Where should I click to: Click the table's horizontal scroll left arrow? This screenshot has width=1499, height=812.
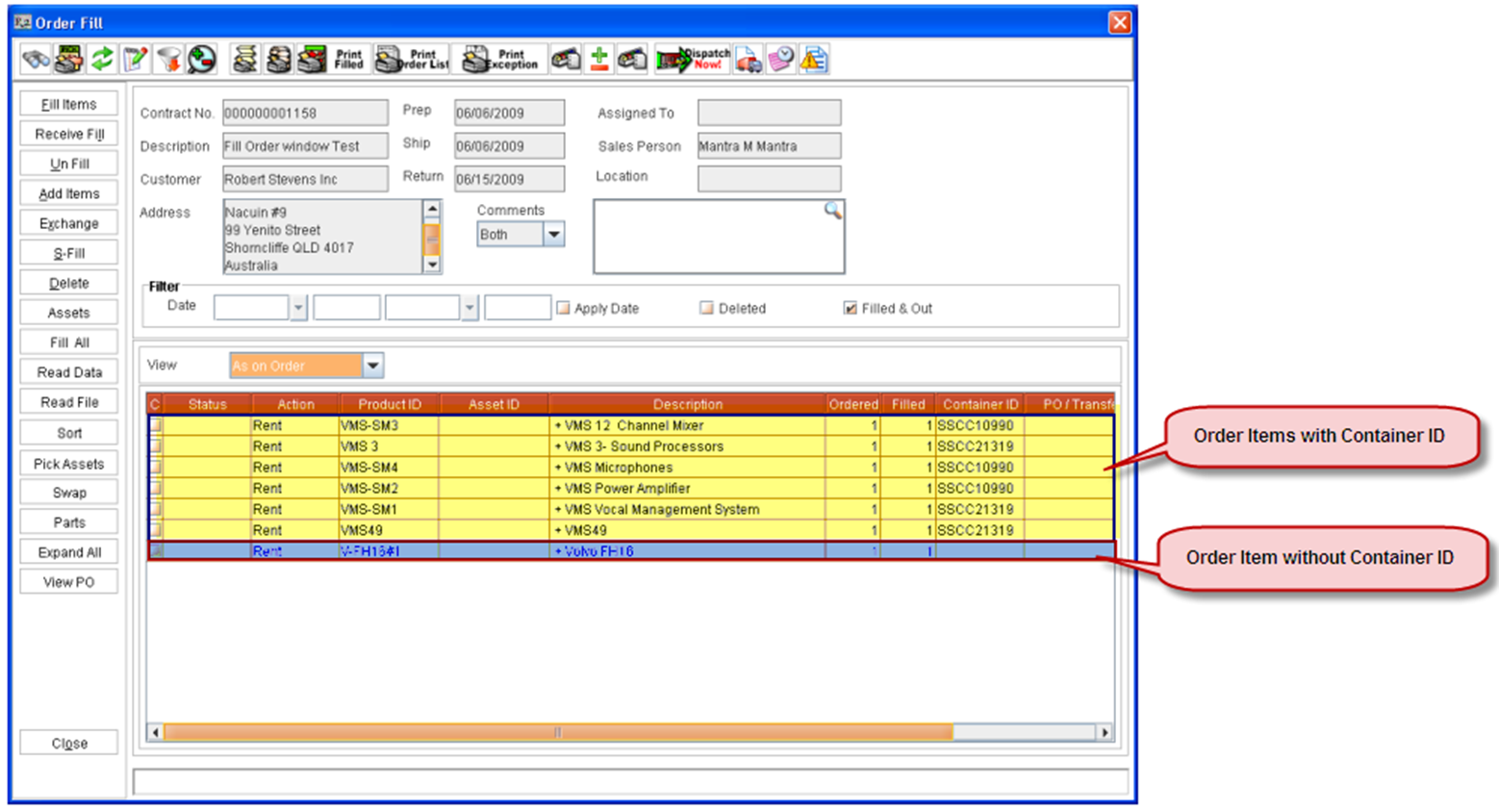tap(156, 732)
